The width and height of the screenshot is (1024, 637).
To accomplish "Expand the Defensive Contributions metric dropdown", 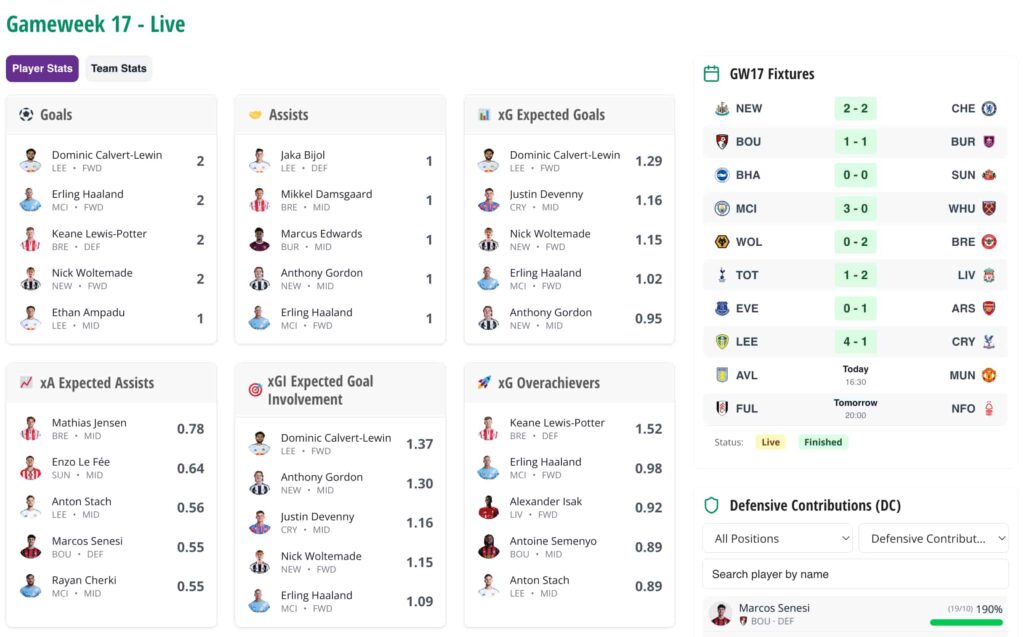I will coord(933,538).
